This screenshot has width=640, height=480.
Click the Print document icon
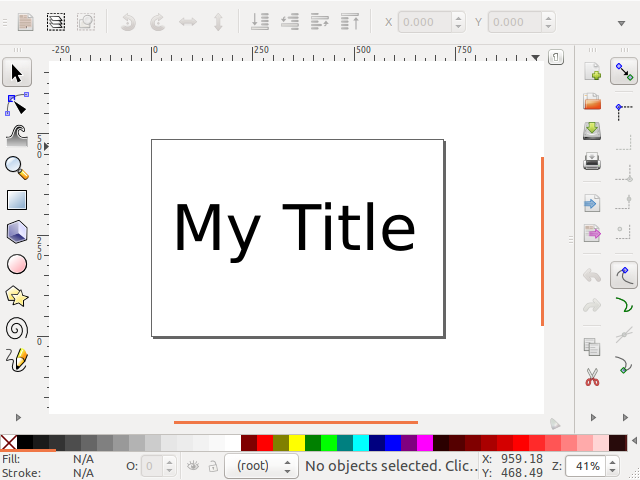[x=592, y=161]
